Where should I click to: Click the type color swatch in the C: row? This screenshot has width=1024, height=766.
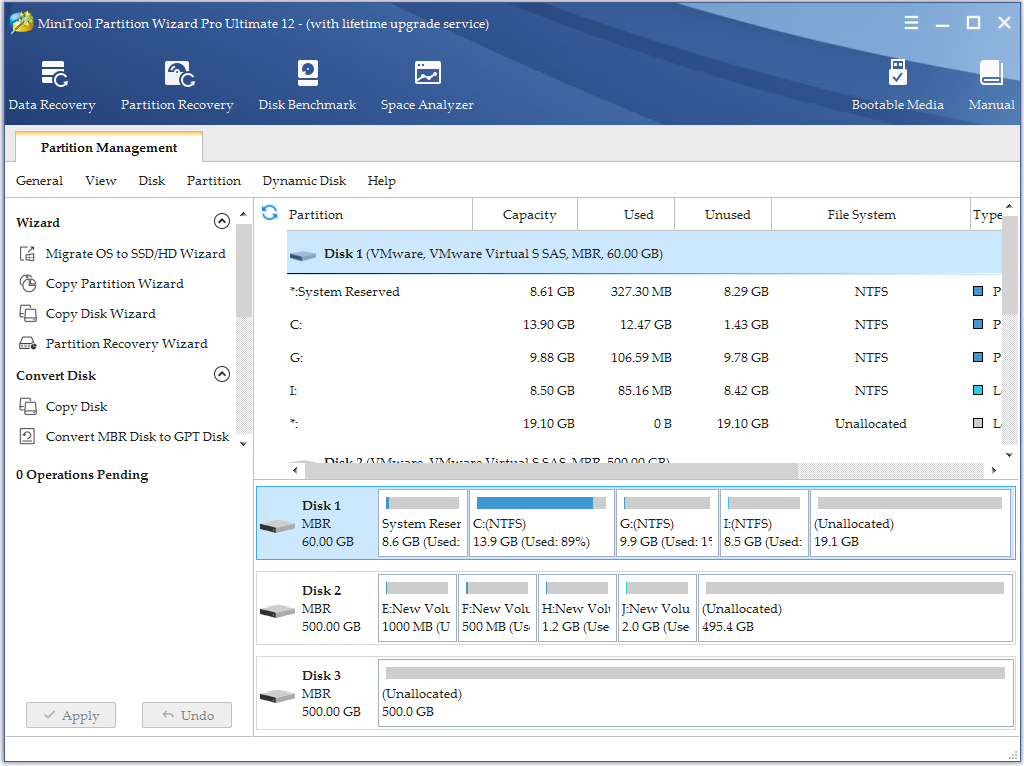(x=978, y=324)
